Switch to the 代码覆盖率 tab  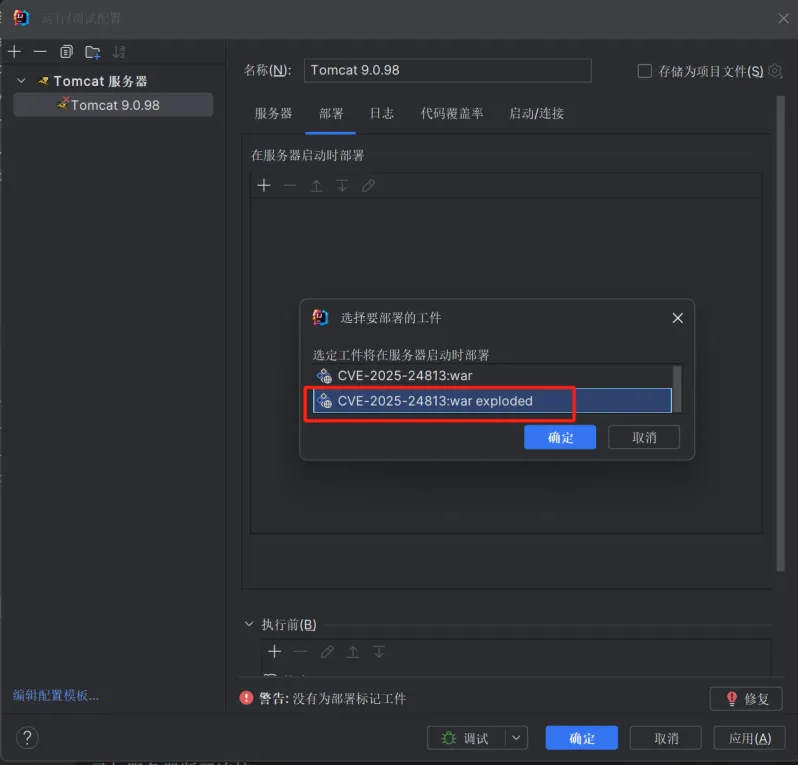(451, 113)
